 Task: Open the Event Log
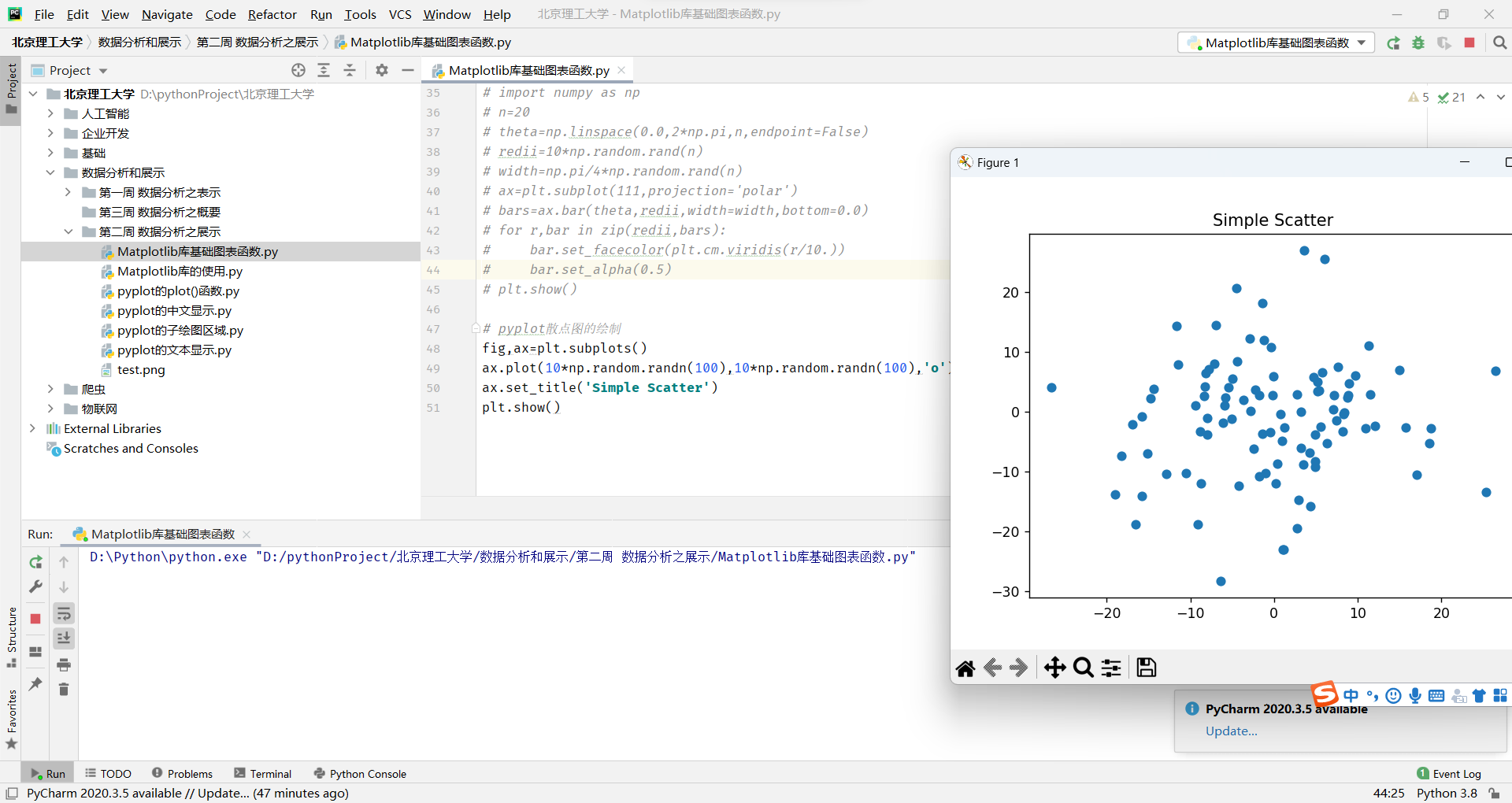point(1449,774)
